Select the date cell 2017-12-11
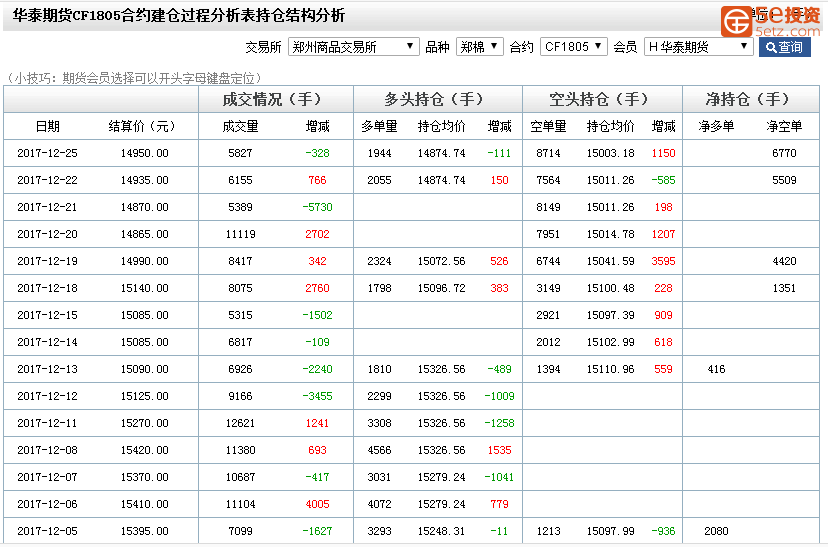This screenshot has width=828, height=547. pos(48,423)
